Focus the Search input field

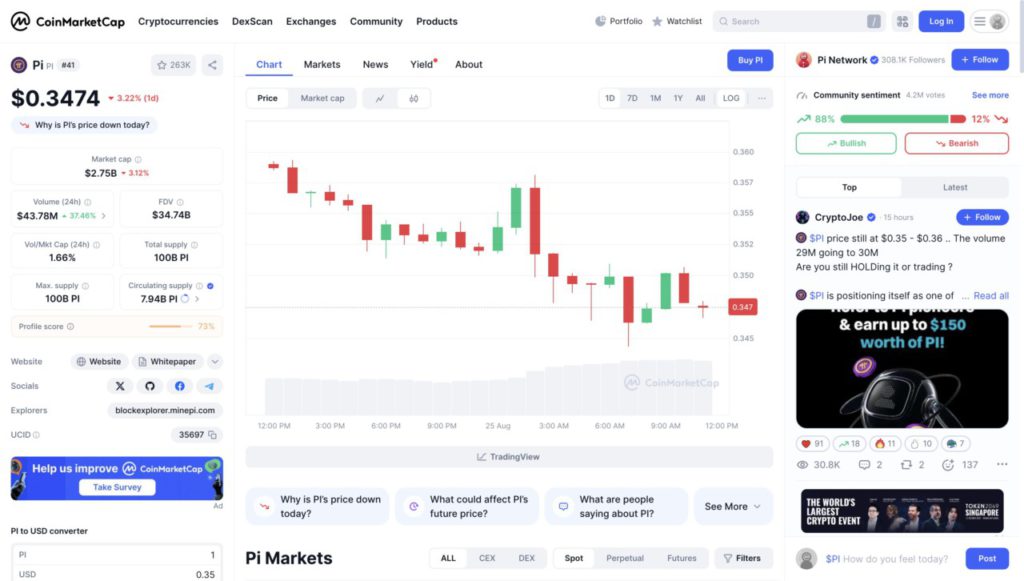795,21
